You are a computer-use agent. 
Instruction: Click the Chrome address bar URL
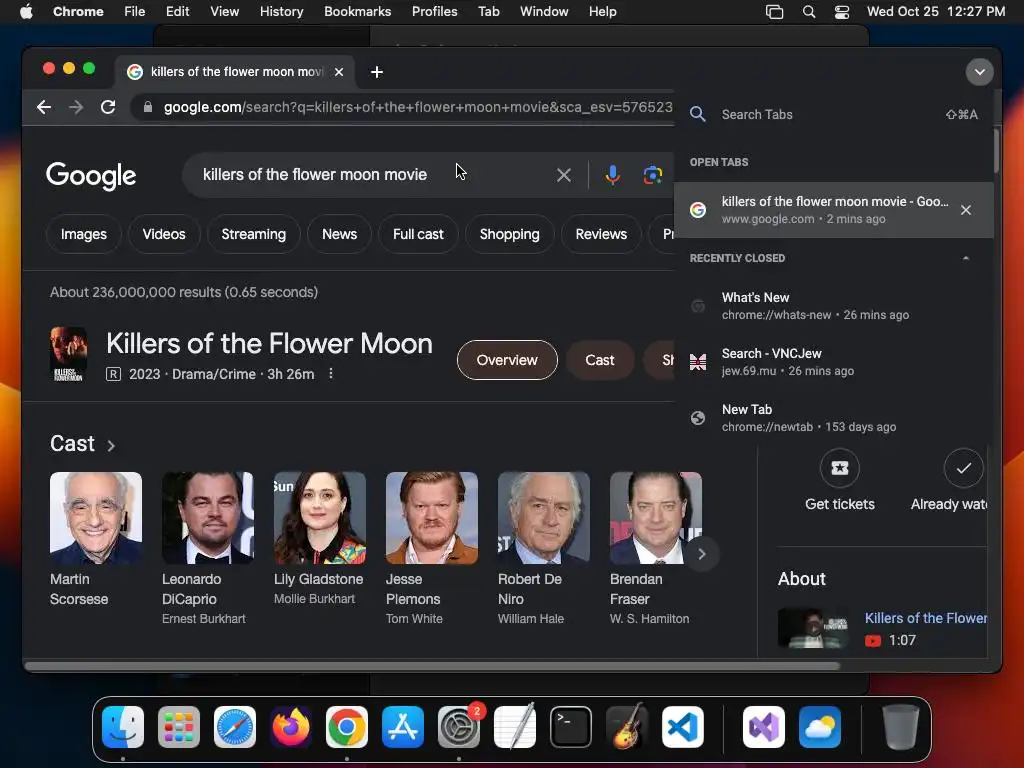coord(418,107)
